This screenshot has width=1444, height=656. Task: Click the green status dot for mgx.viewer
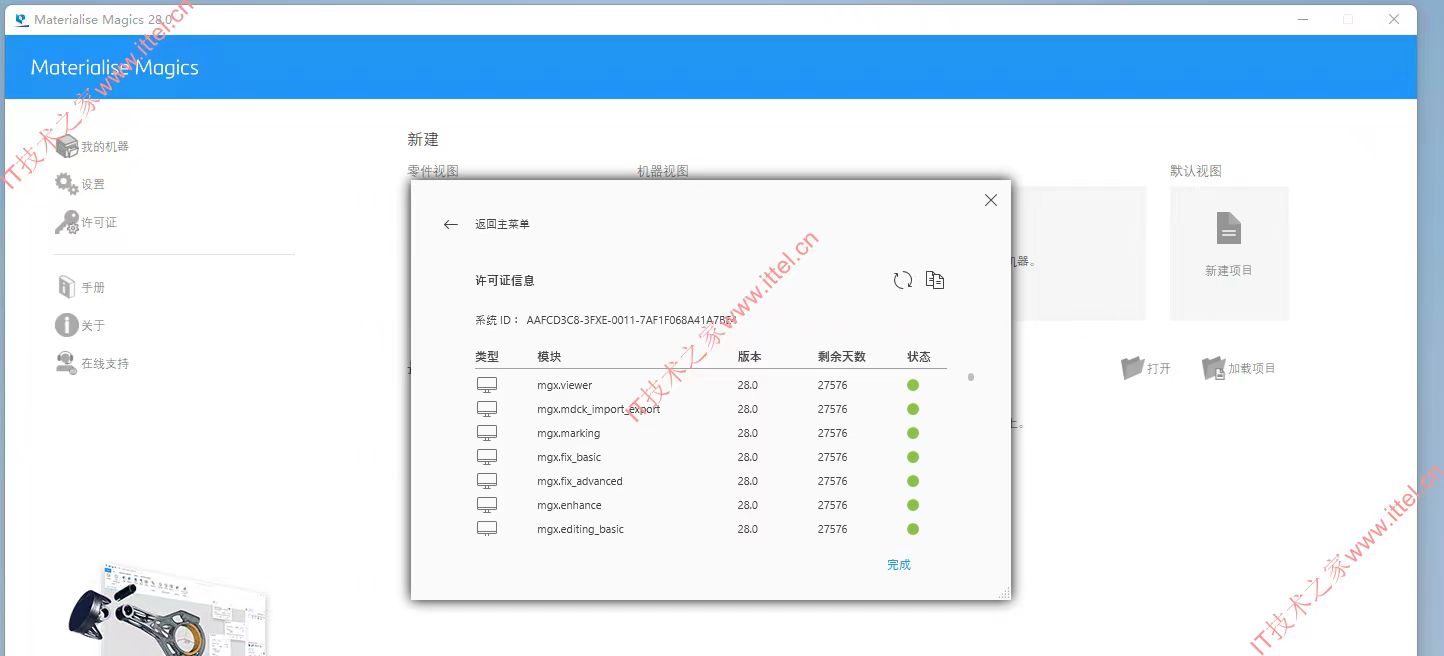[x=913, y=385]
